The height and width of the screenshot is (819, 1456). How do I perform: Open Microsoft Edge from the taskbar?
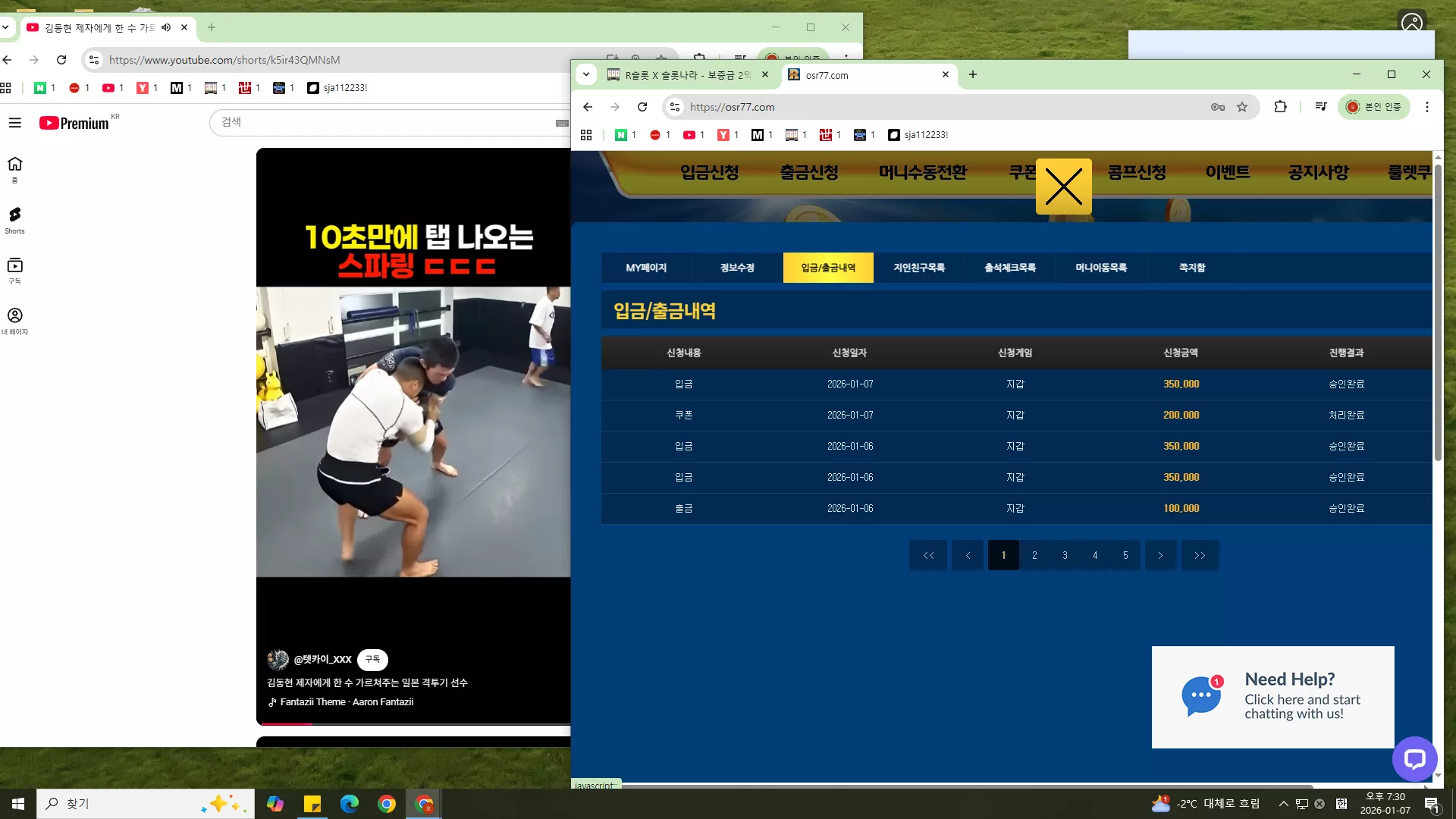[x=350, y=804]
